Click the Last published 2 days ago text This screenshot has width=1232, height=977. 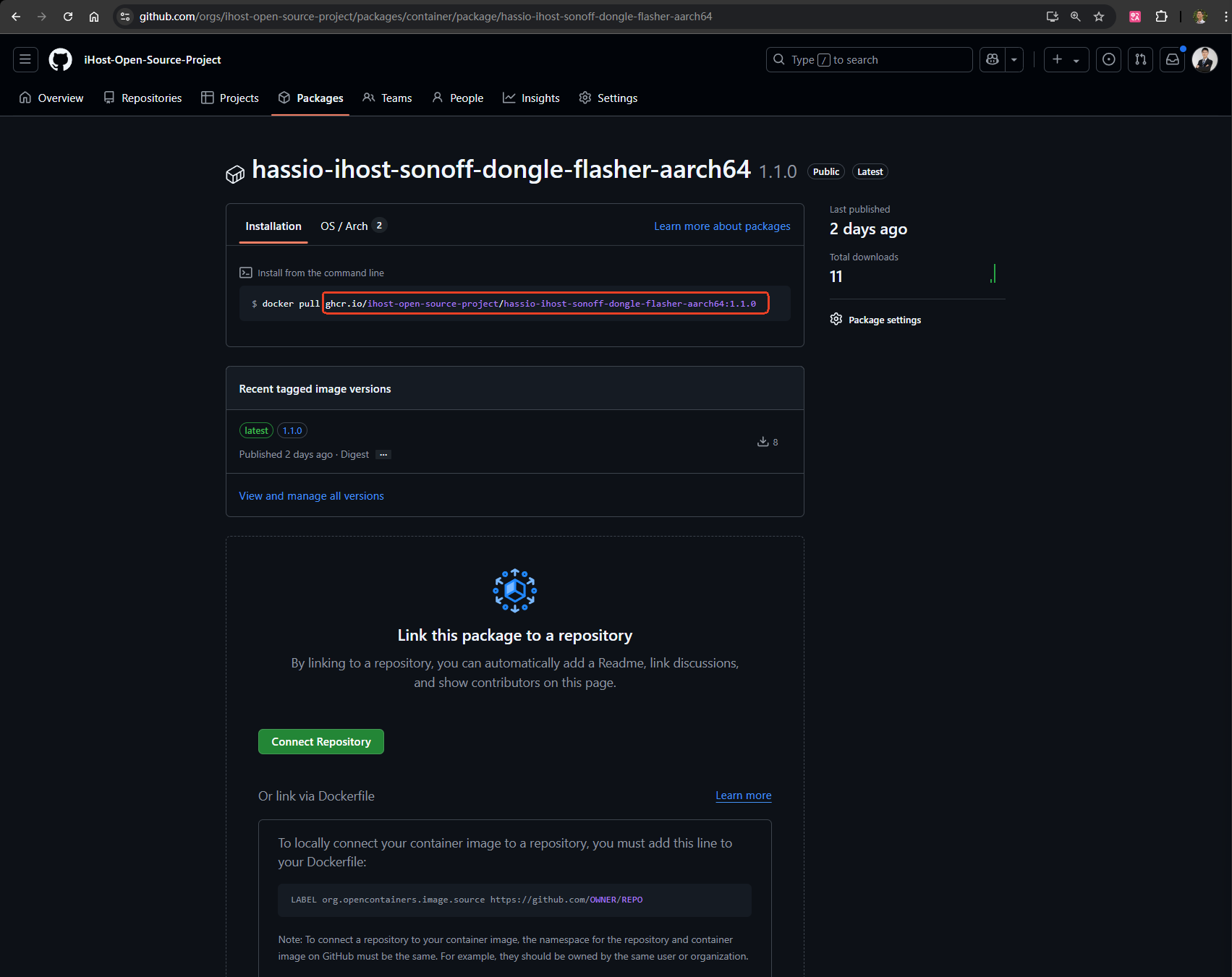[868, 229]
